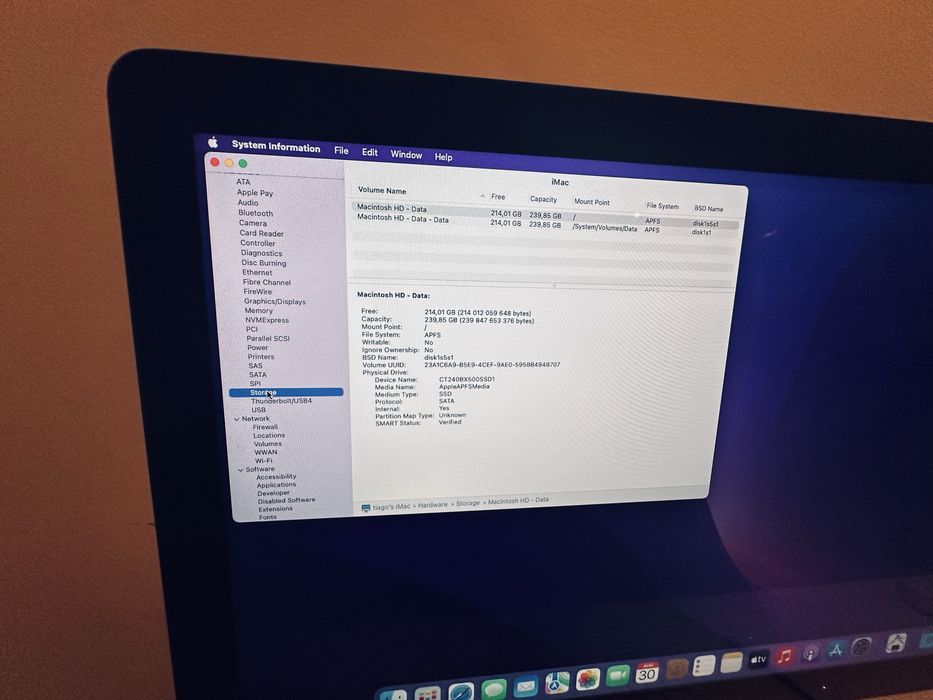Select first Macintosh HD - Data volume row
933x700 pixels.
[x=545, y=215]
